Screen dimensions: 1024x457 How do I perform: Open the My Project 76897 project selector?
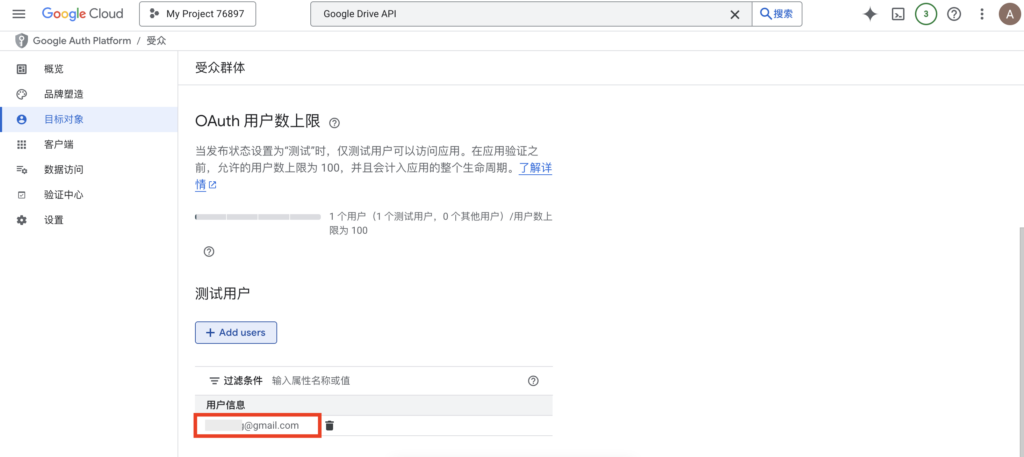point(197,14)
